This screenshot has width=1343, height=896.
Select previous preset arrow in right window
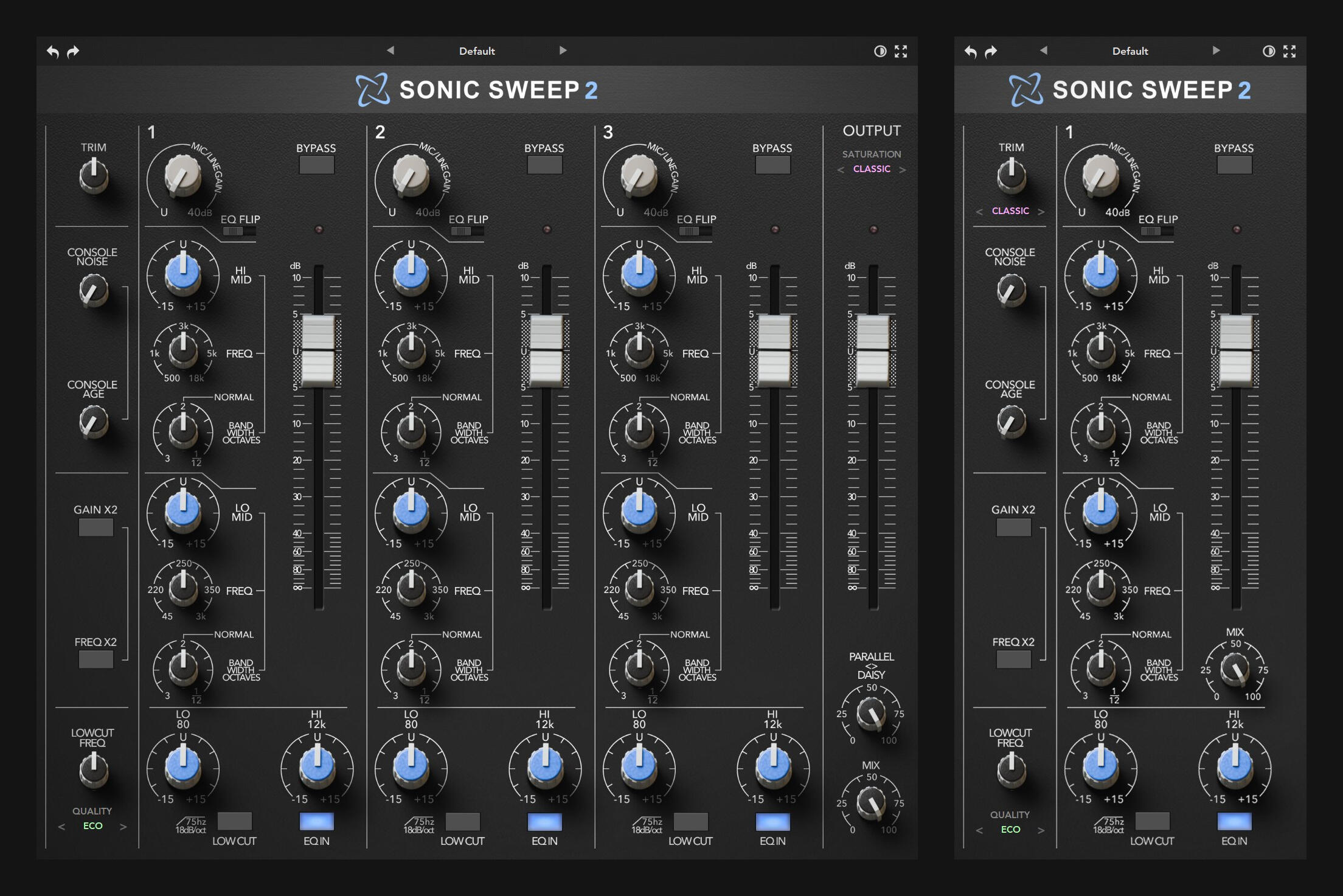(x=1044, y=50)
